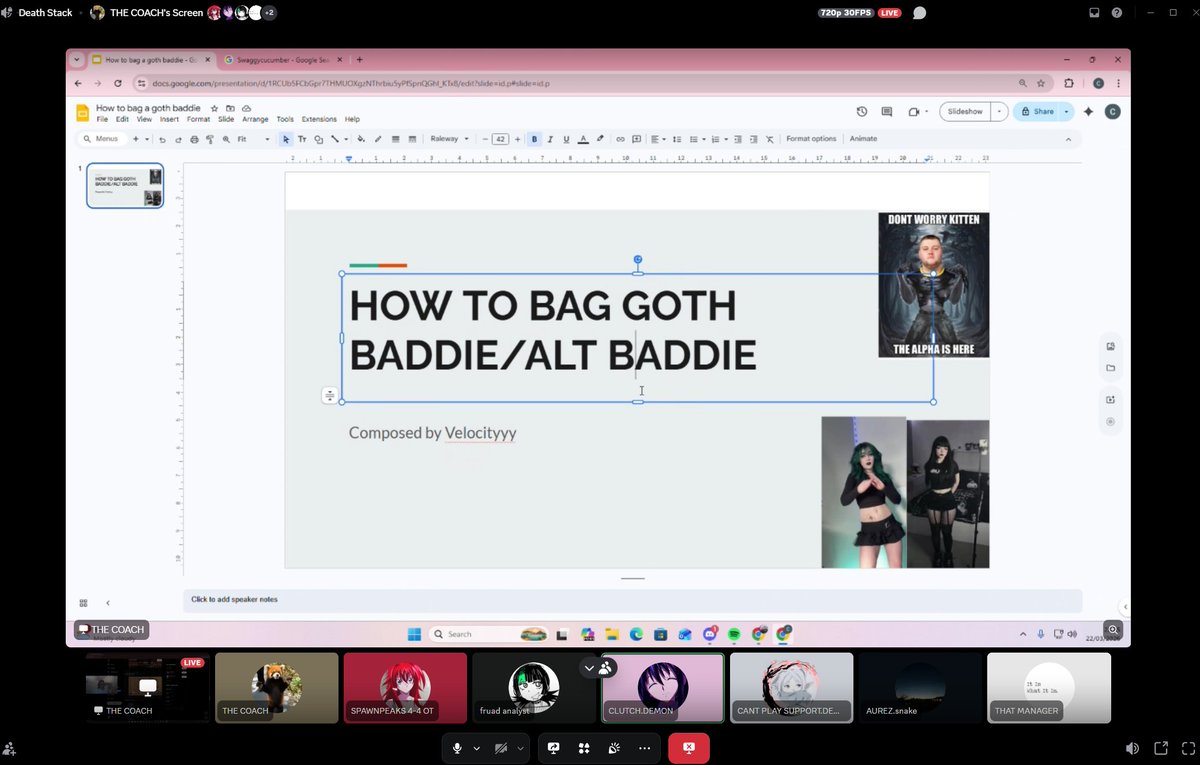1200x765 pixels.
Task: Invite friends icon at bottom left
Action: [x=9, y=747]
